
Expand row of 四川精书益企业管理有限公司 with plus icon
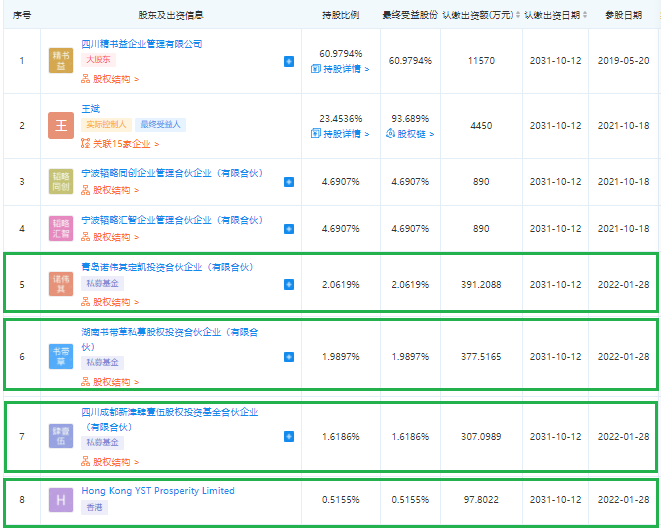point(289,62)
